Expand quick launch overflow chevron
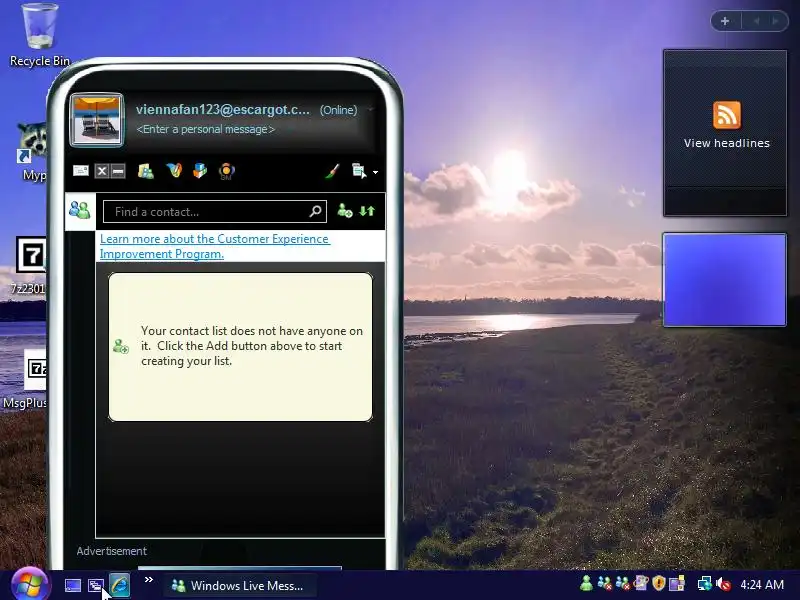Screen dimensions: 800x600 pos(148,580)
